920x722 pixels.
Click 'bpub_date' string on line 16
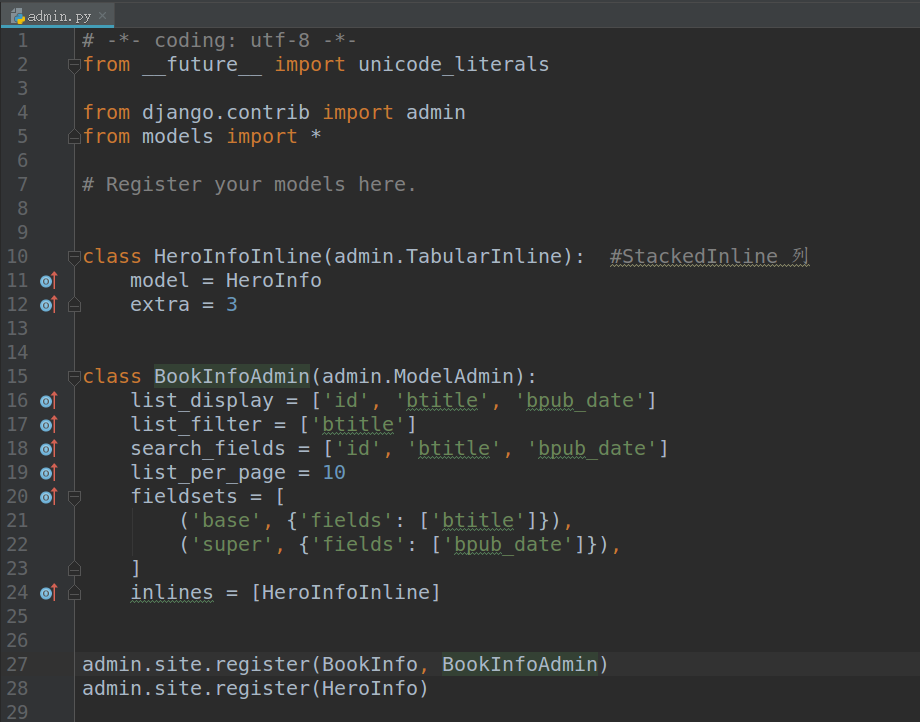pyautogui.click(x=580, y=401)
